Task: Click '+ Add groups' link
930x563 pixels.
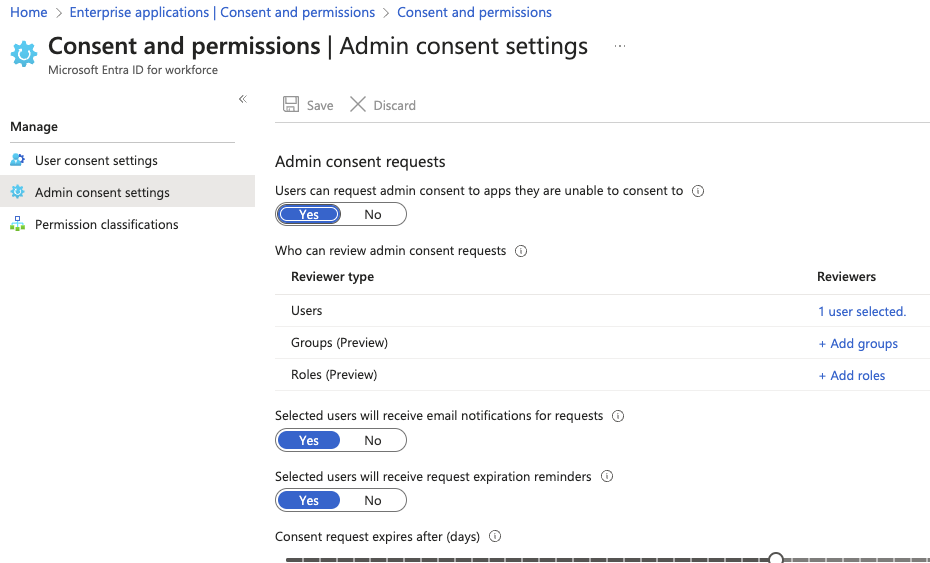Action: 858,343
